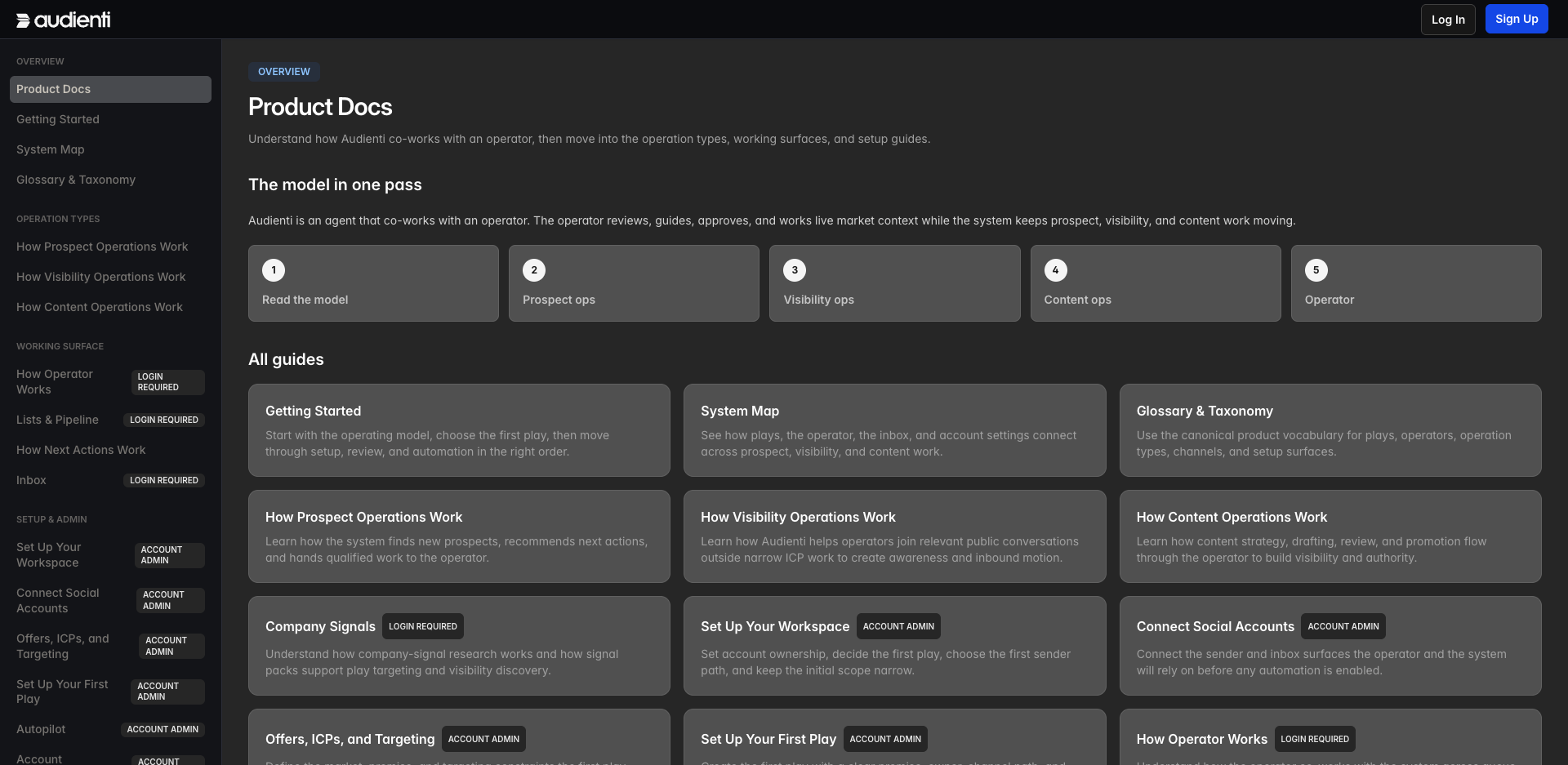
Task: Click step 4 Content ops card
Action: 1156,283
